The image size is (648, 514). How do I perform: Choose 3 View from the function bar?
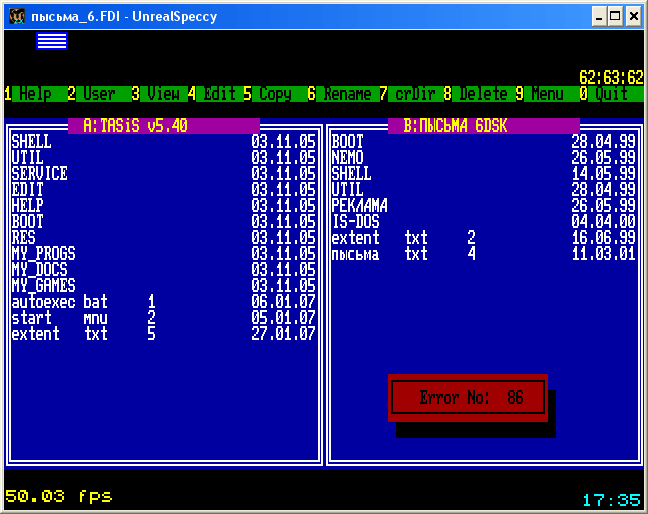155,94
